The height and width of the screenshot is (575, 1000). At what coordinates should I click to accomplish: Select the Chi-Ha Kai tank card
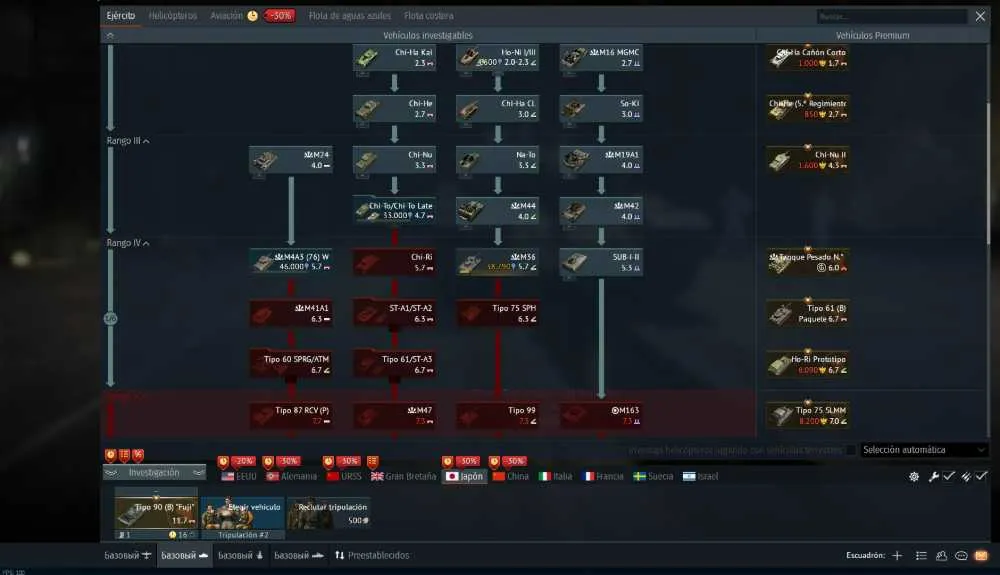[394, 57]
